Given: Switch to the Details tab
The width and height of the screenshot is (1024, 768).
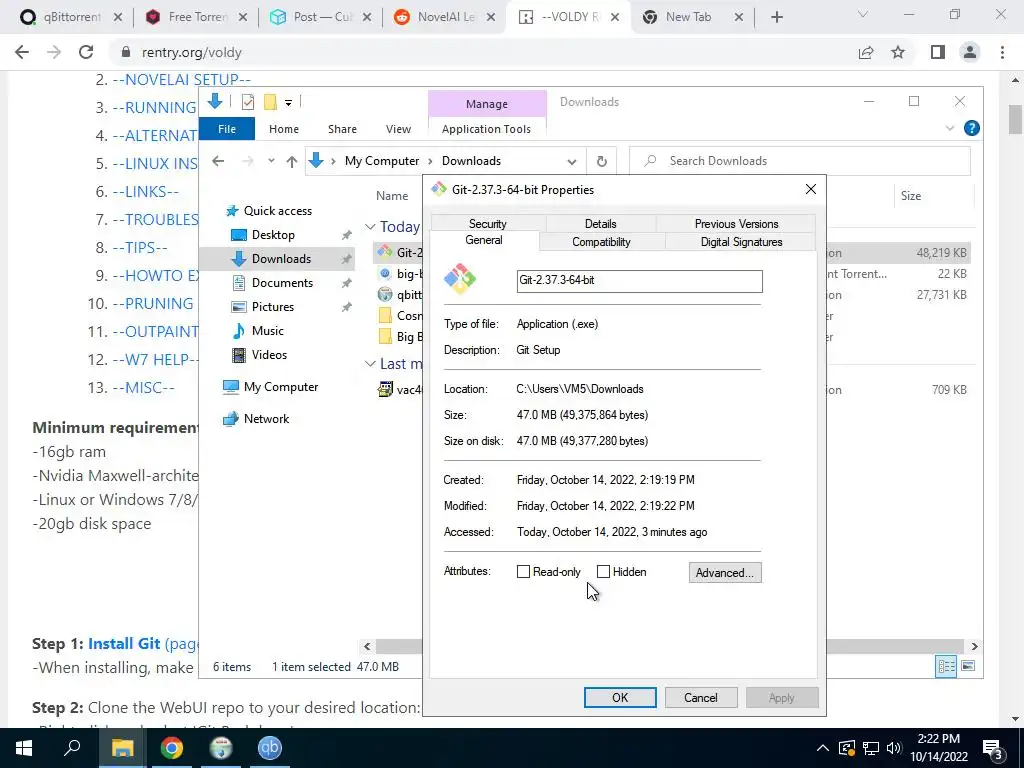Looking at the screenshot, I should pyautogui.click(x=601, y=223).
